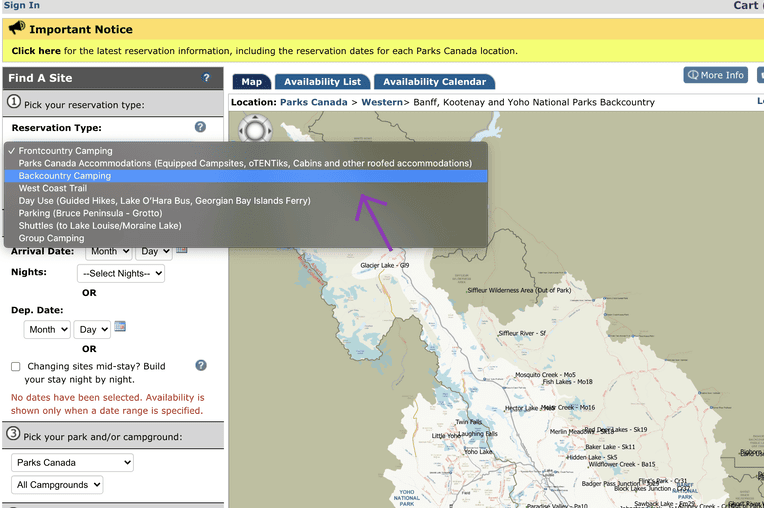Open the Reservation Type help icon
764x508 pixels.
point(200,127)
